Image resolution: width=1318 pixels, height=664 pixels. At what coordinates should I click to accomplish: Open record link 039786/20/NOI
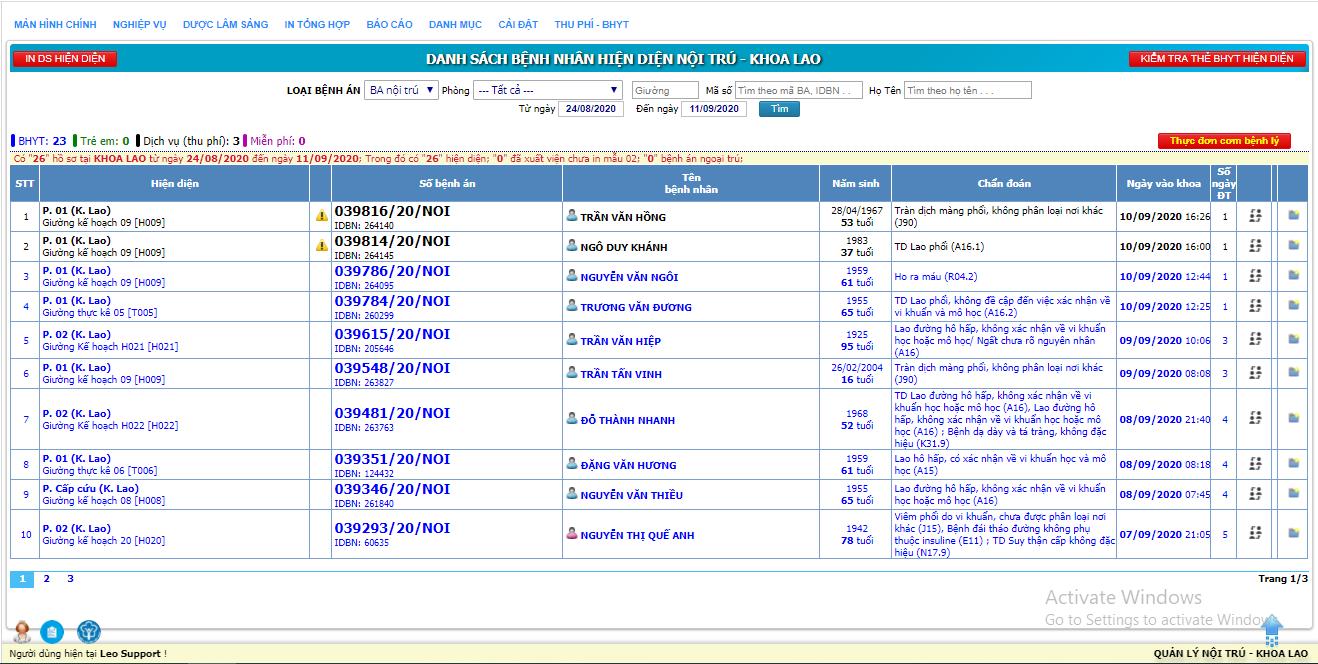392,271
